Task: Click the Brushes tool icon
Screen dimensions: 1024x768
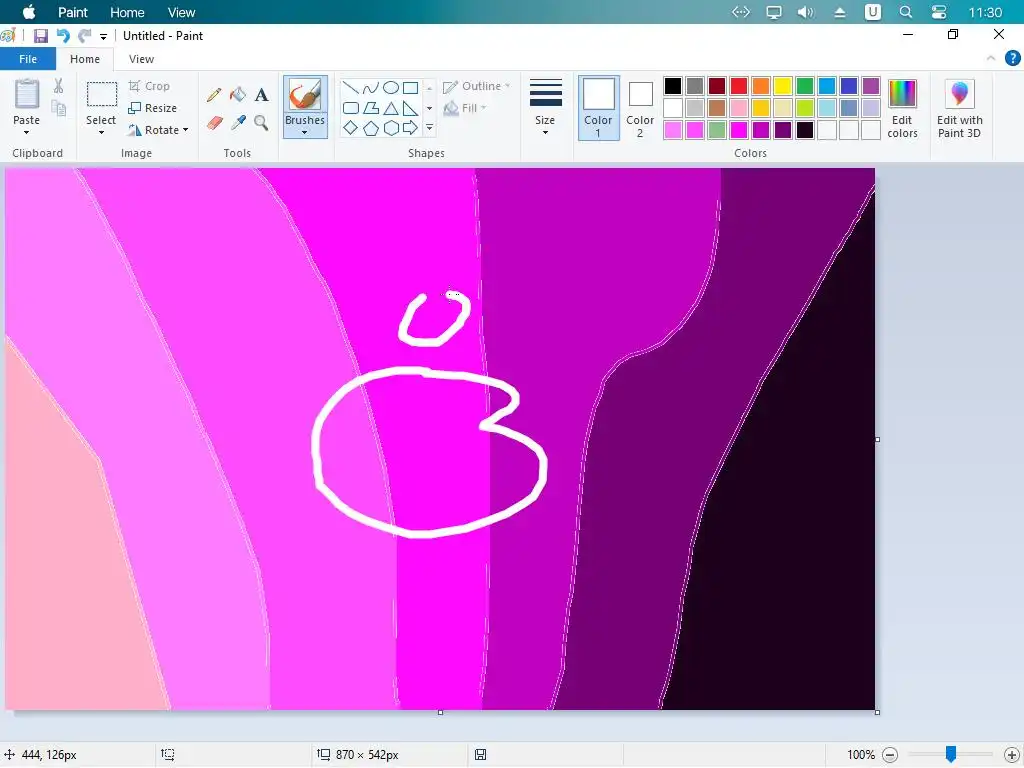Action: click(x=305, y=95)
